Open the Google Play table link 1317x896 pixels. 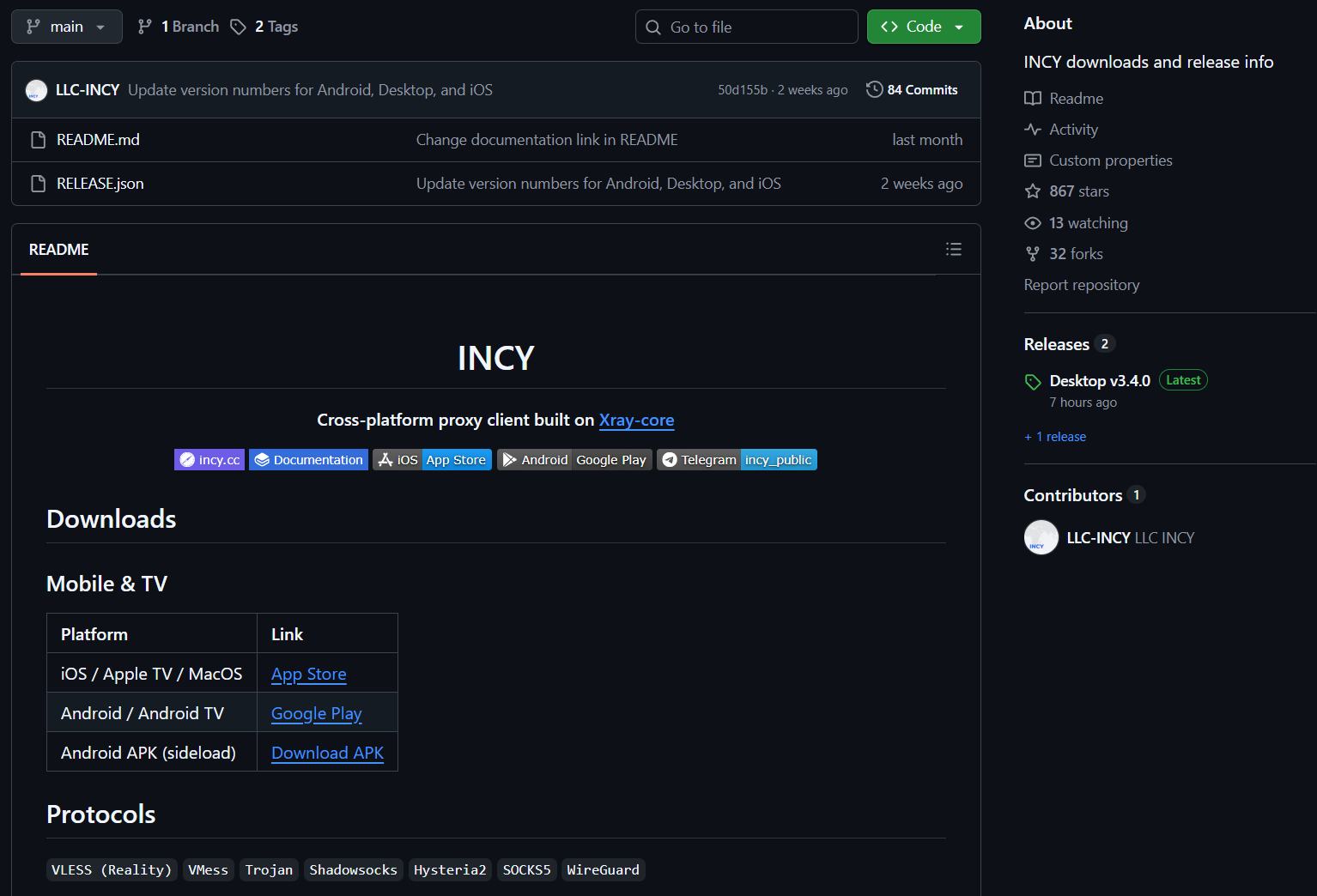click(317, 714)
